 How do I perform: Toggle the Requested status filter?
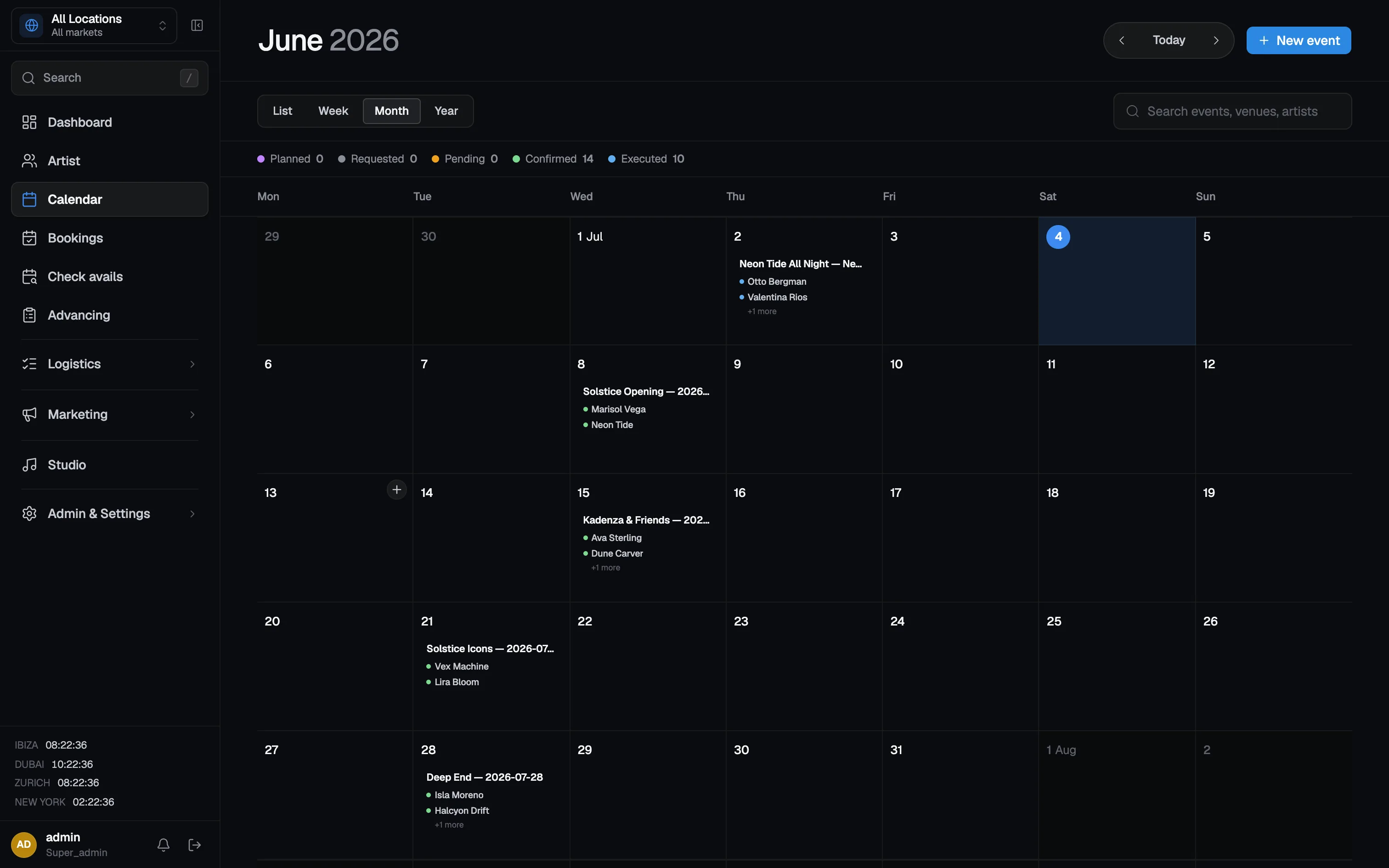(x=378, y=159)
